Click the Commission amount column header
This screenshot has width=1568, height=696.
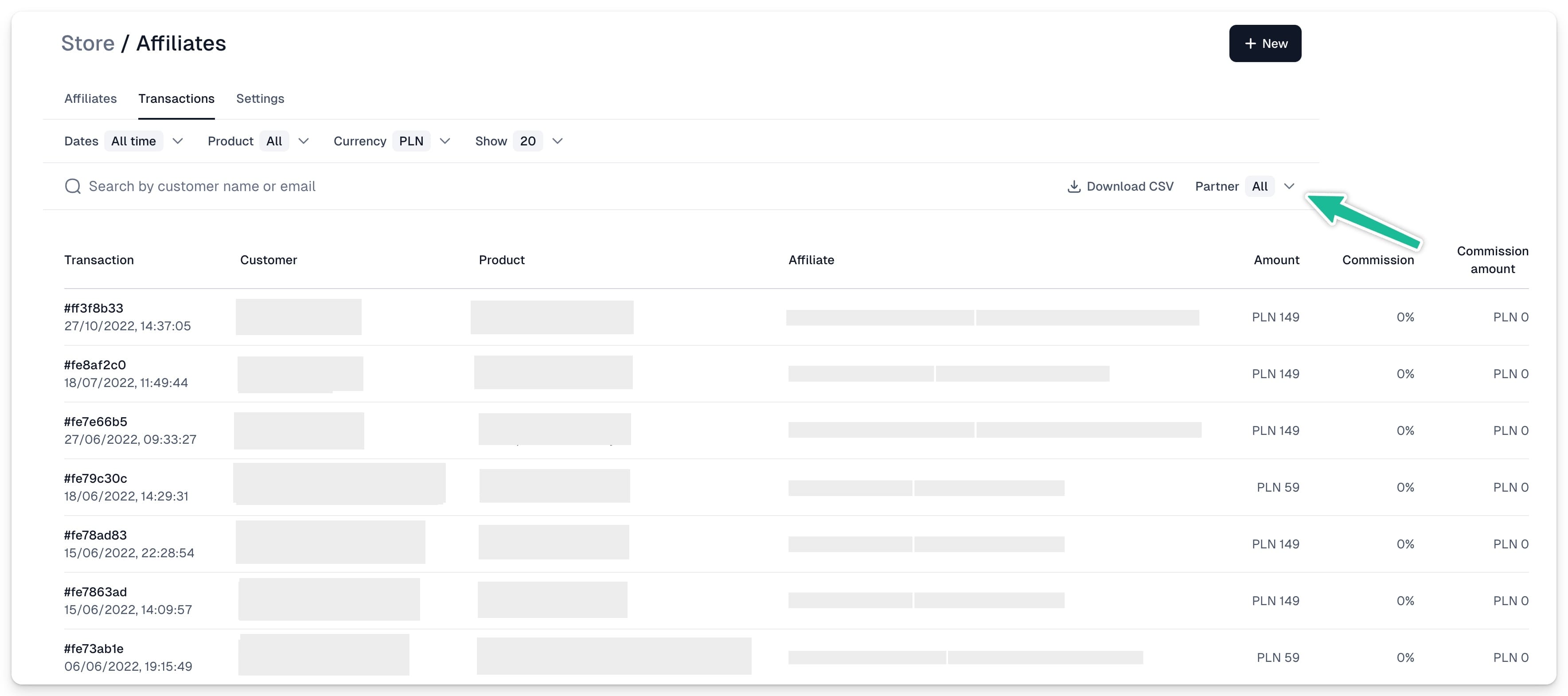pyautogui.click(x=1493, y=260)
